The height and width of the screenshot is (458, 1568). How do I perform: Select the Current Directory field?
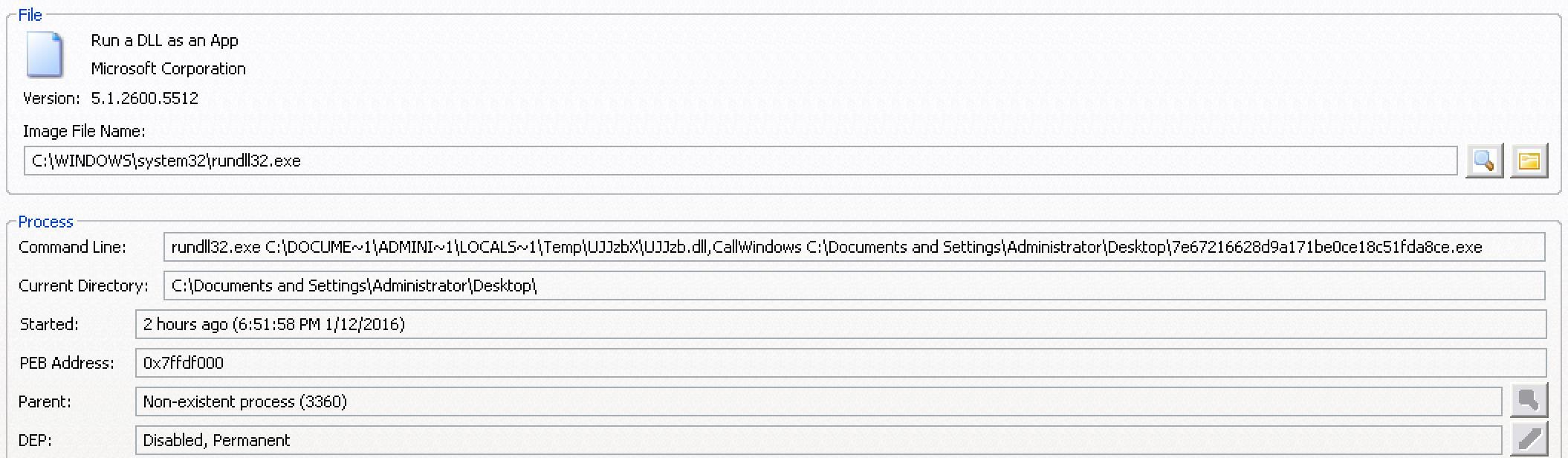pos(854,286)
